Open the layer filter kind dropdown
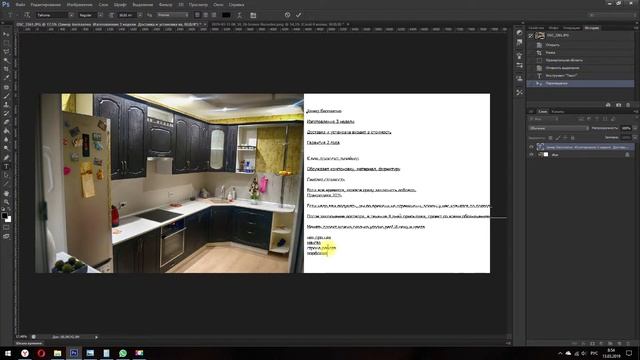 (x=544, y=119)
